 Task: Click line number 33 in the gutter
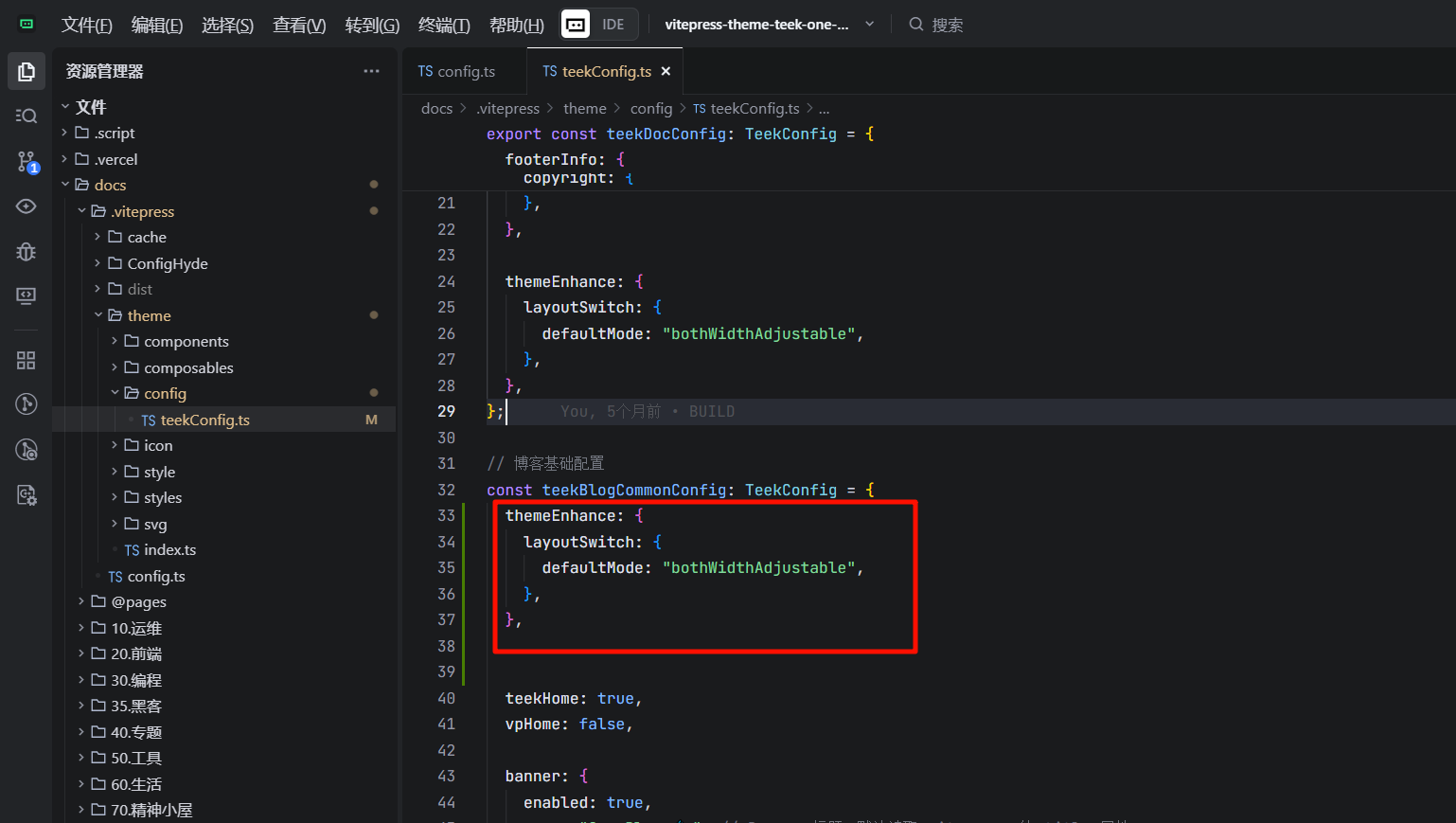[x=446, y=515]
